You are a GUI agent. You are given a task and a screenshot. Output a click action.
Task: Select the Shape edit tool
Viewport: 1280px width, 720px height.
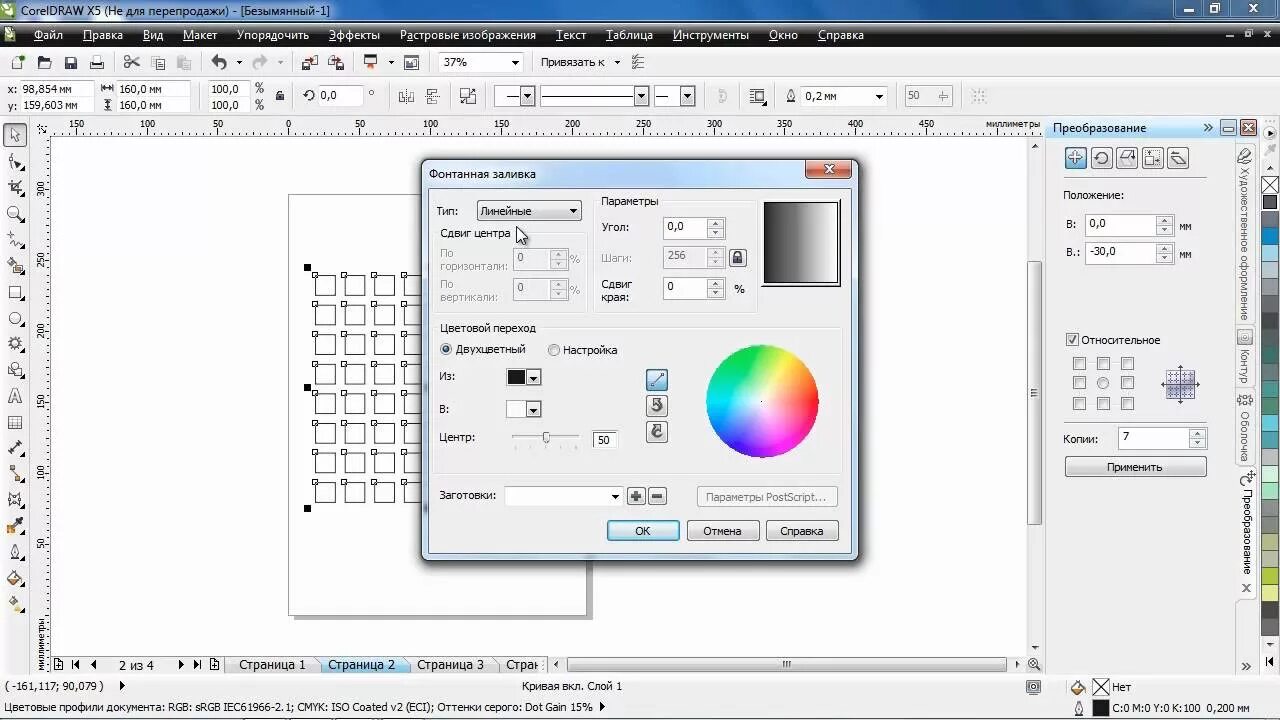pos(15,161)
